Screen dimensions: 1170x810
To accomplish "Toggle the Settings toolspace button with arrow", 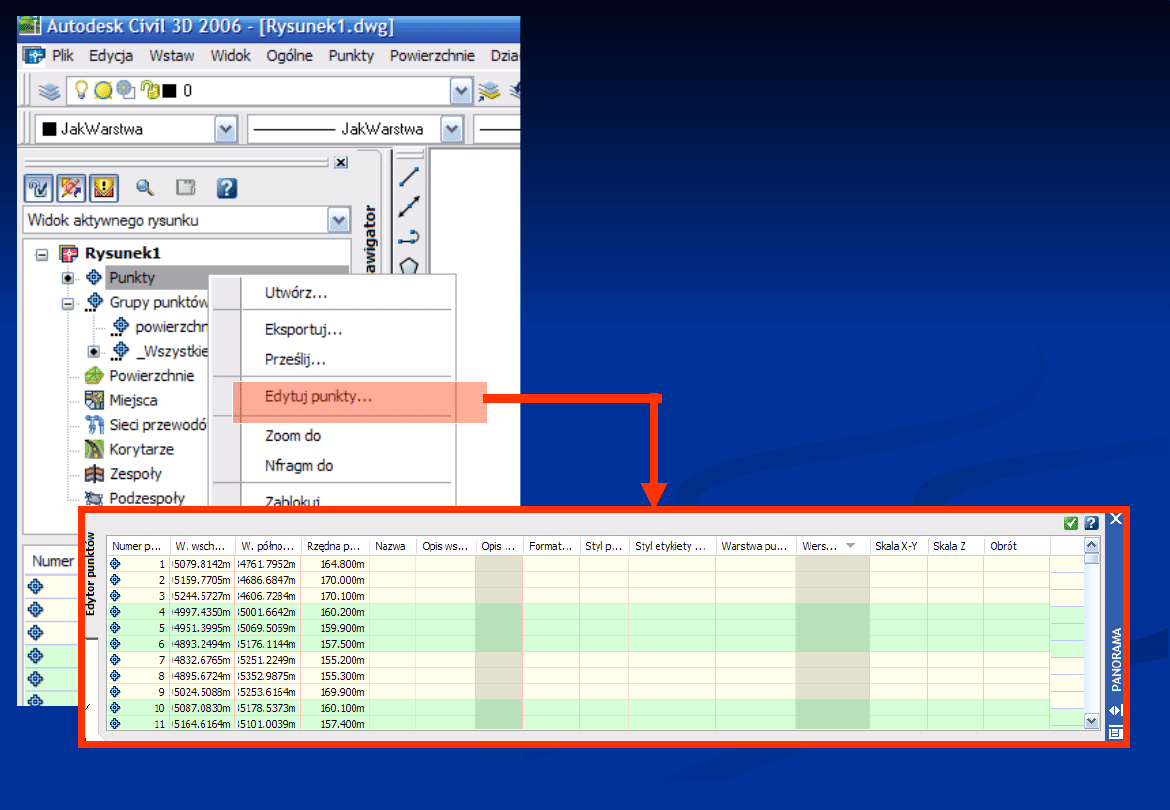I will pos(71,189).
